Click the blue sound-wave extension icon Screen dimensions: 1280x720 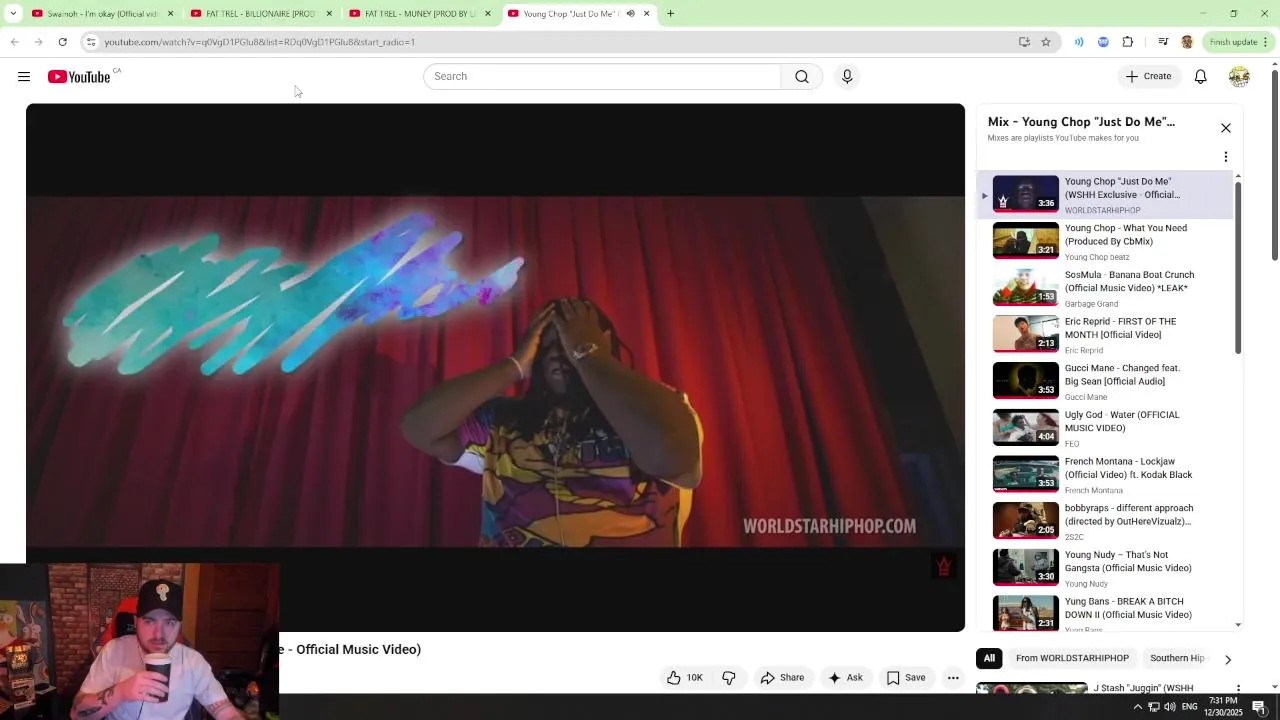click(1079, 42)
